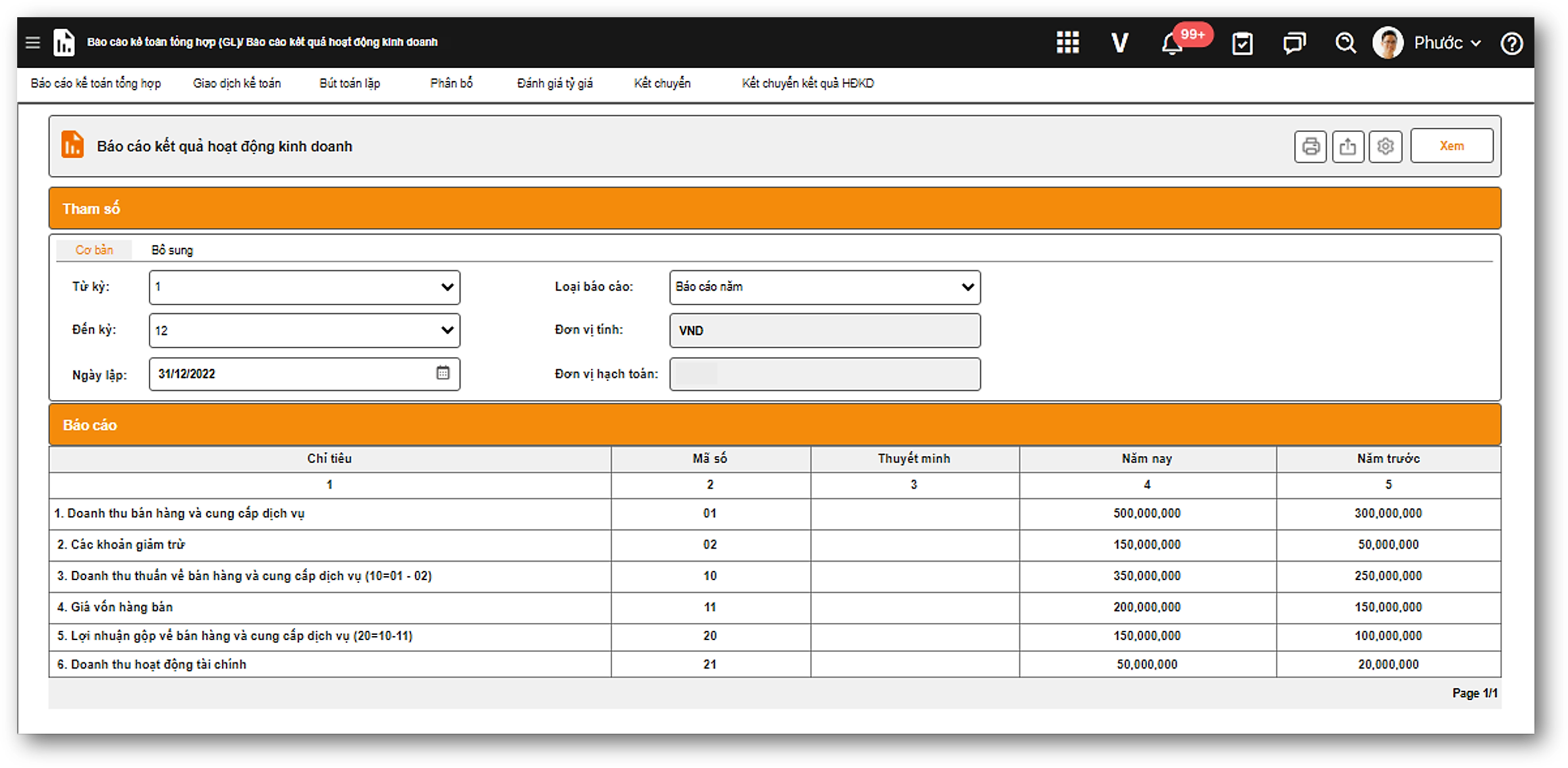Select row 3. Doanh thu thuần
This screenshot has height=768, width=1568.
tap(775, 576)
